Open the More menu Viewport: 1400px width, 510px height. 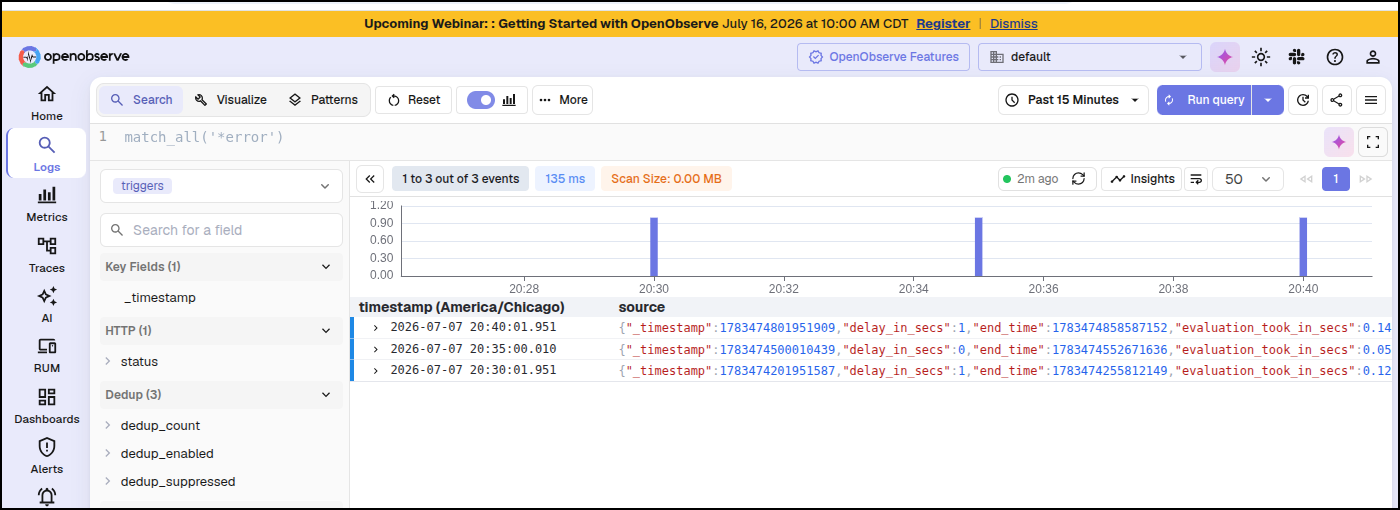[x=563, y=100]
